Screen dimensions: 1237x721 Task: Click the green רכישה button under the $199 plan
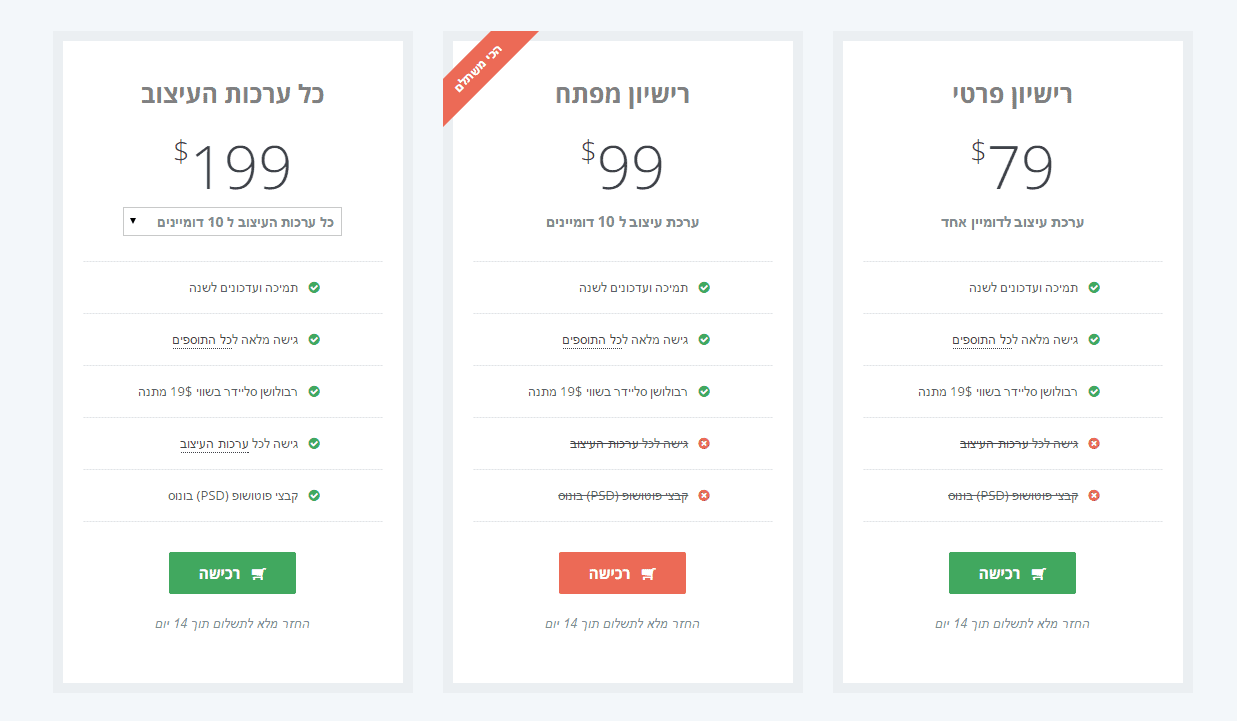(x=232, y=573)
